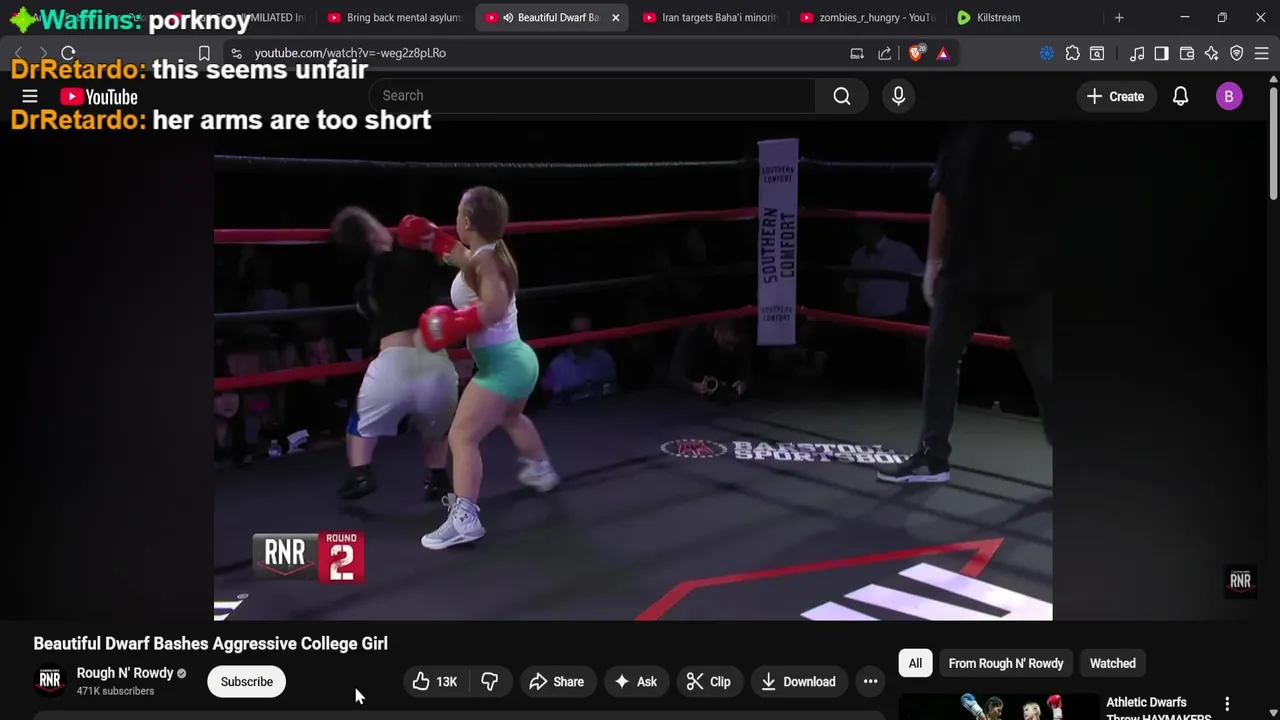The image size is (1280, 720).
Task: Open more actions ellipsis under video
Action: click(871, 682)
